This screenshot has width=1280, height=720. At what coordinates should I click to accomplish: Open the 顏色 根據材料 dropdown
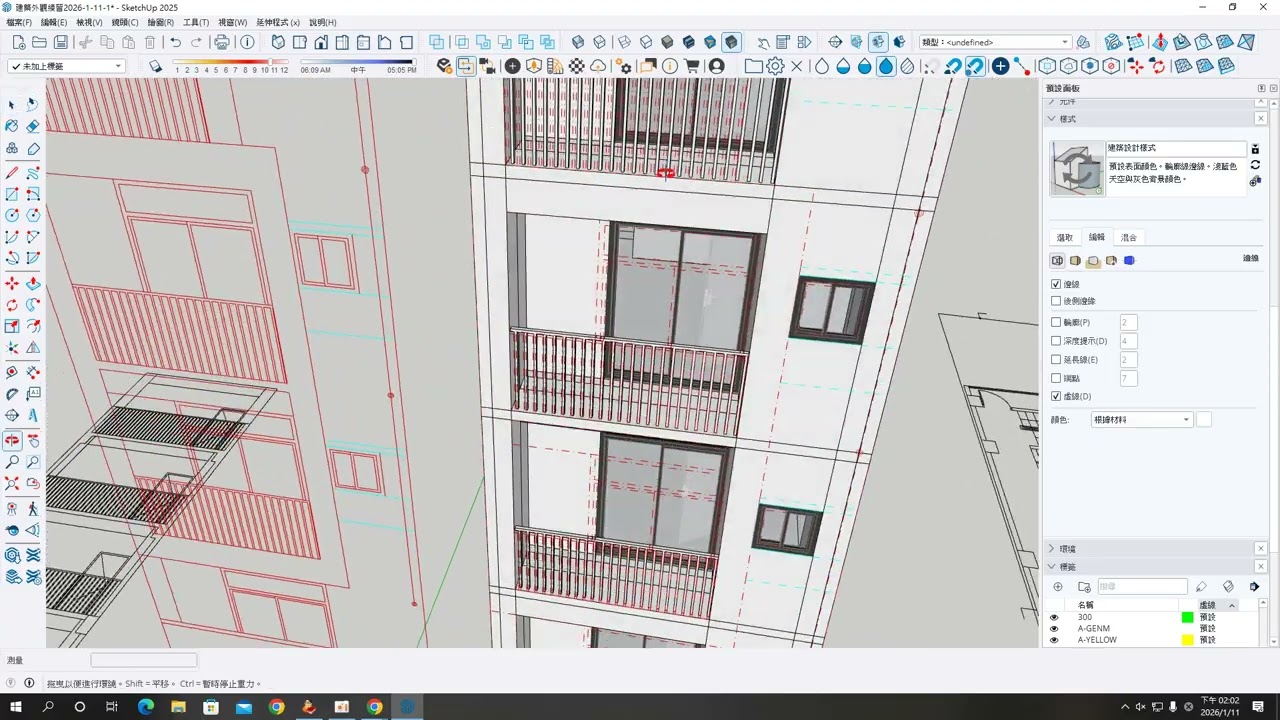1141,420
